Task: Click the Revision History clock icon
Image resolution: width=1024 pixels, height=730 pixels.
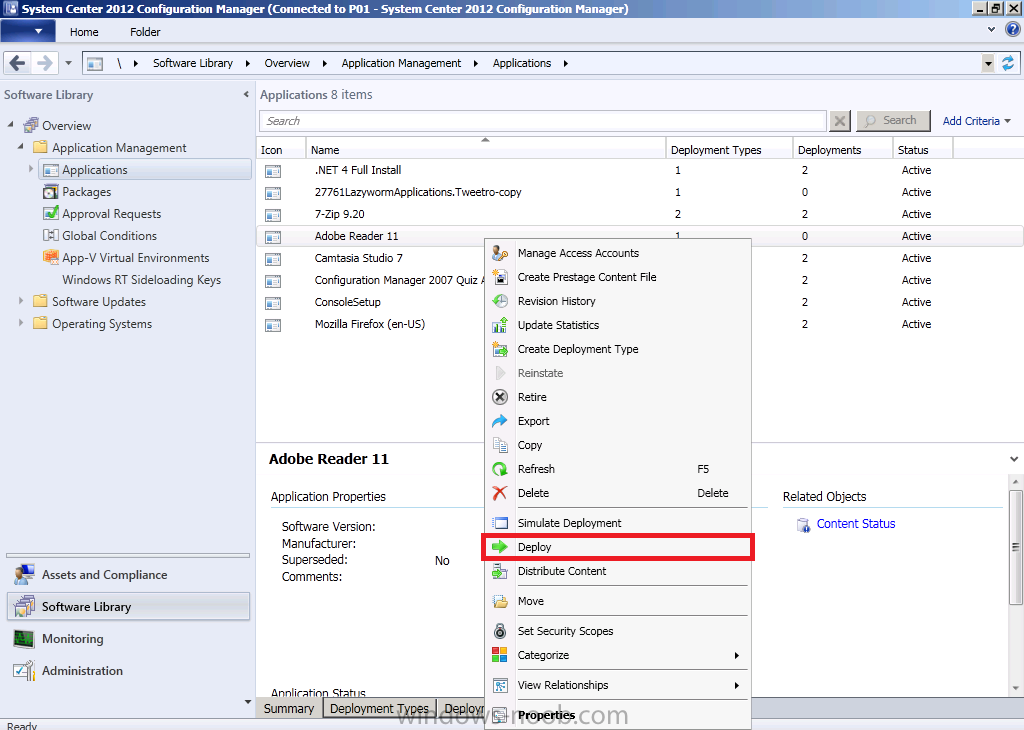Action: (x=500, y=301)
